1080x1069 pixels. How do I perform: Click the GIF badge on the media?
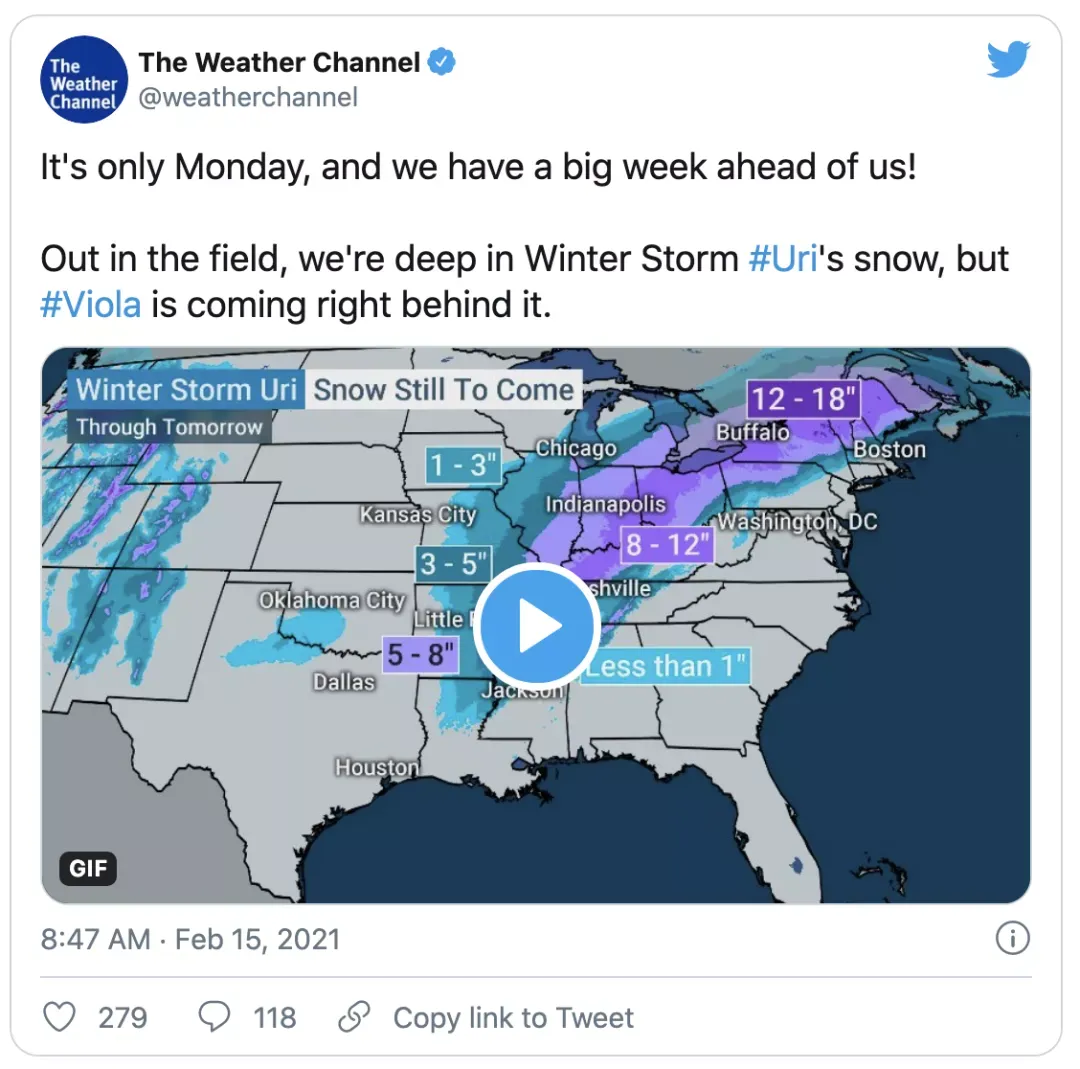[x=88, y=868]
